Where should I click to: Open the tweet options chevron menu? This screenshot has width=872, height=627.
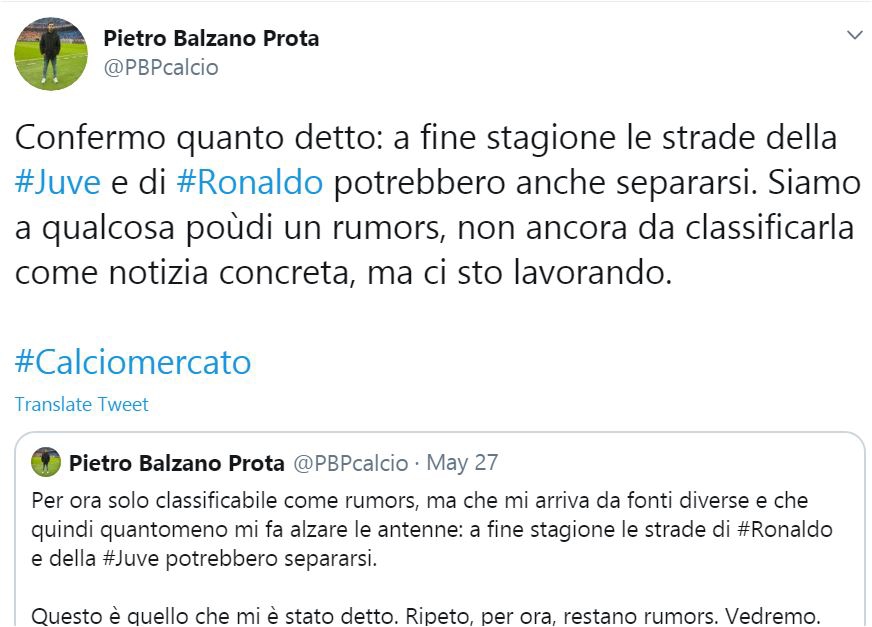854,36
